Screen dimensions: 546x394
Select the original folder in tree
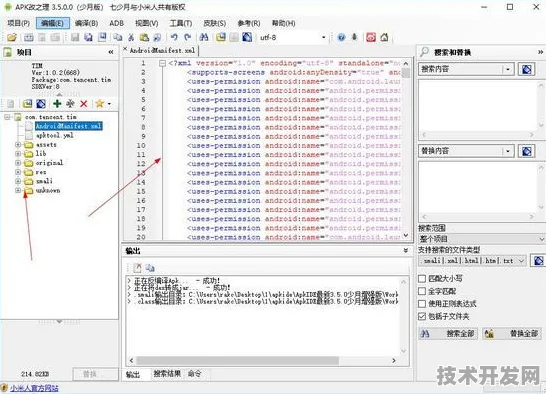coord(49,163)
